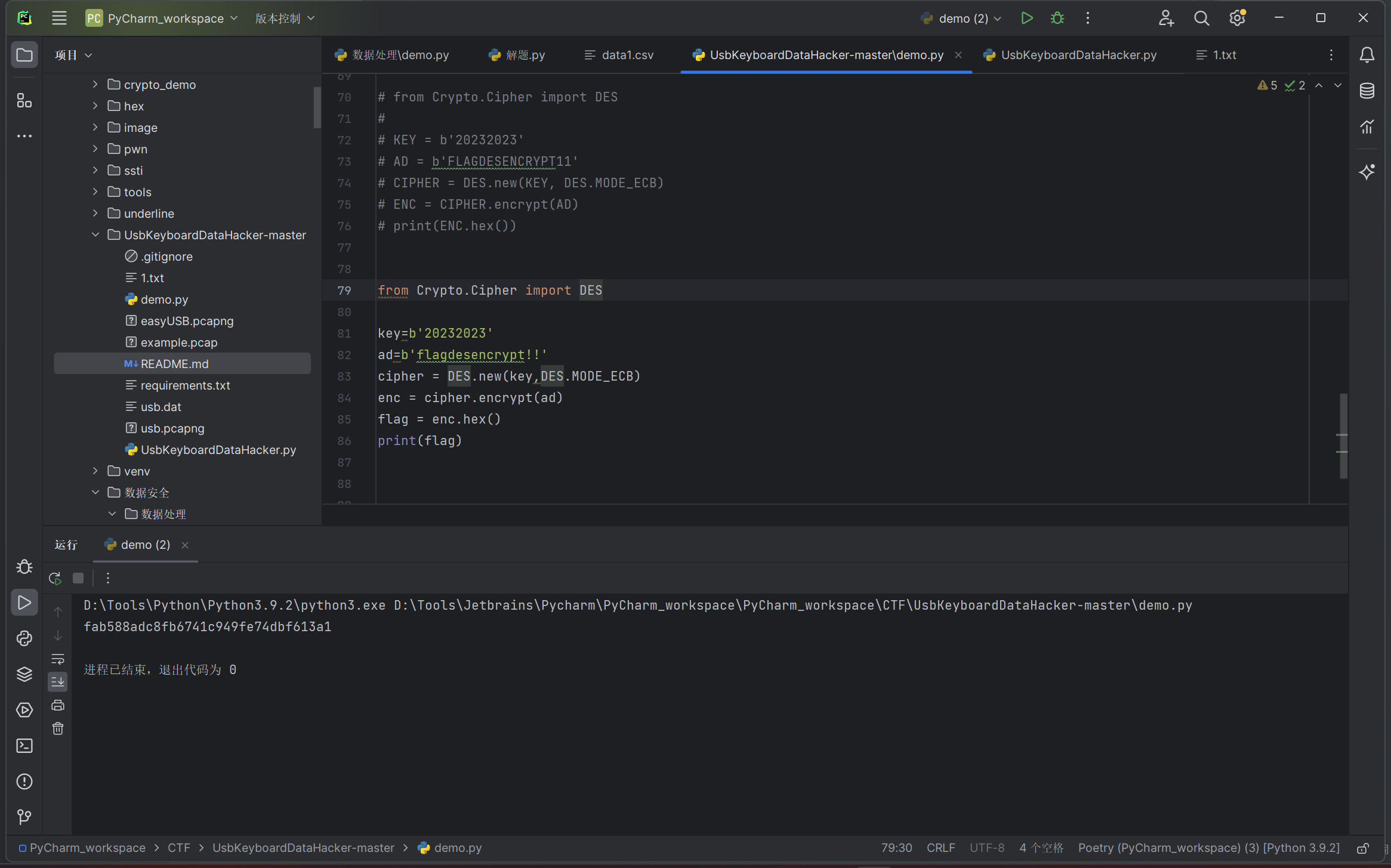Switch to the UsbKeyboardDataHacker.py tab
Image resolution: width=1391 pixels, height=868 pixels.
click(x=1070, y=55)
